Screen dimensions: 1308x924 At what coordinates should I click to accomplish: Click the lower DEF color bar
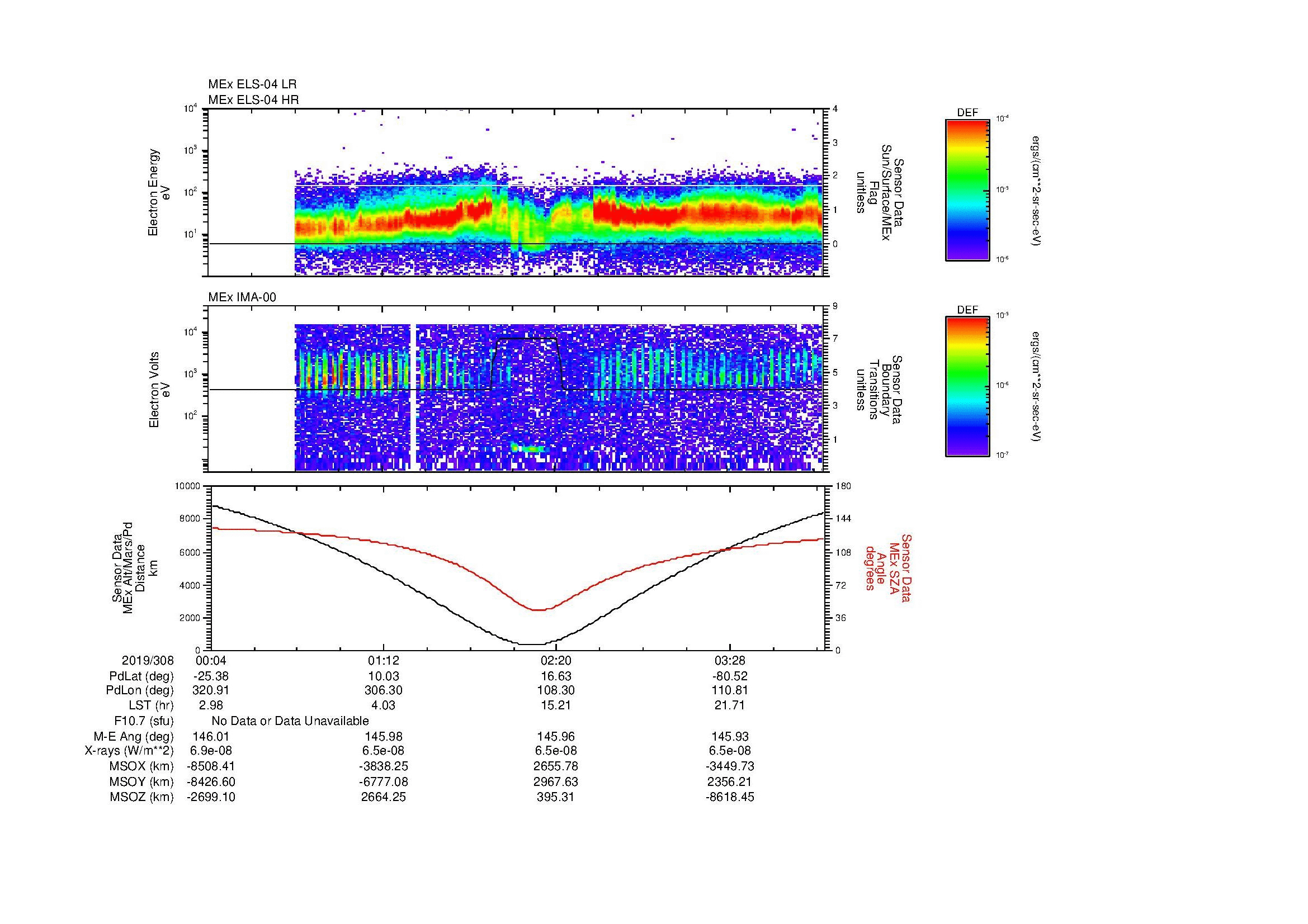(967, 387)
